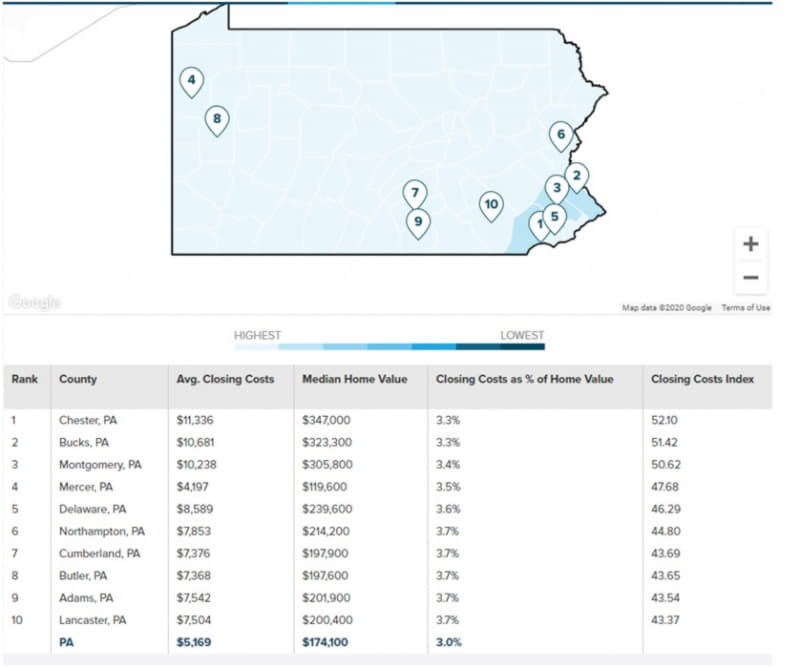Zoom out on the map
Screen dimensions: 800x668
pos(751,277)
